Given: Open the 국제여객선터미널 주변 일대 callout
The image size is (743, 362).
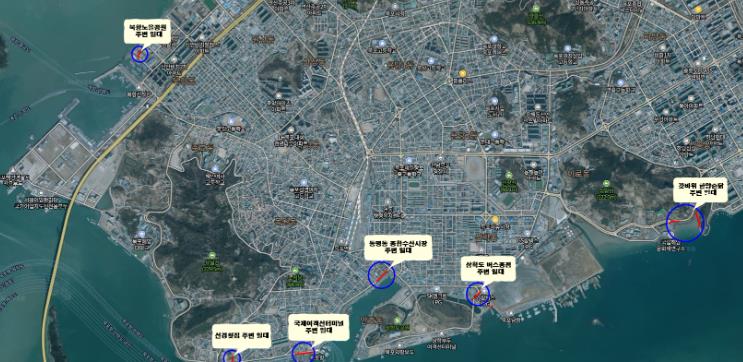Looking at the screenshot, I should coord(319,327).
